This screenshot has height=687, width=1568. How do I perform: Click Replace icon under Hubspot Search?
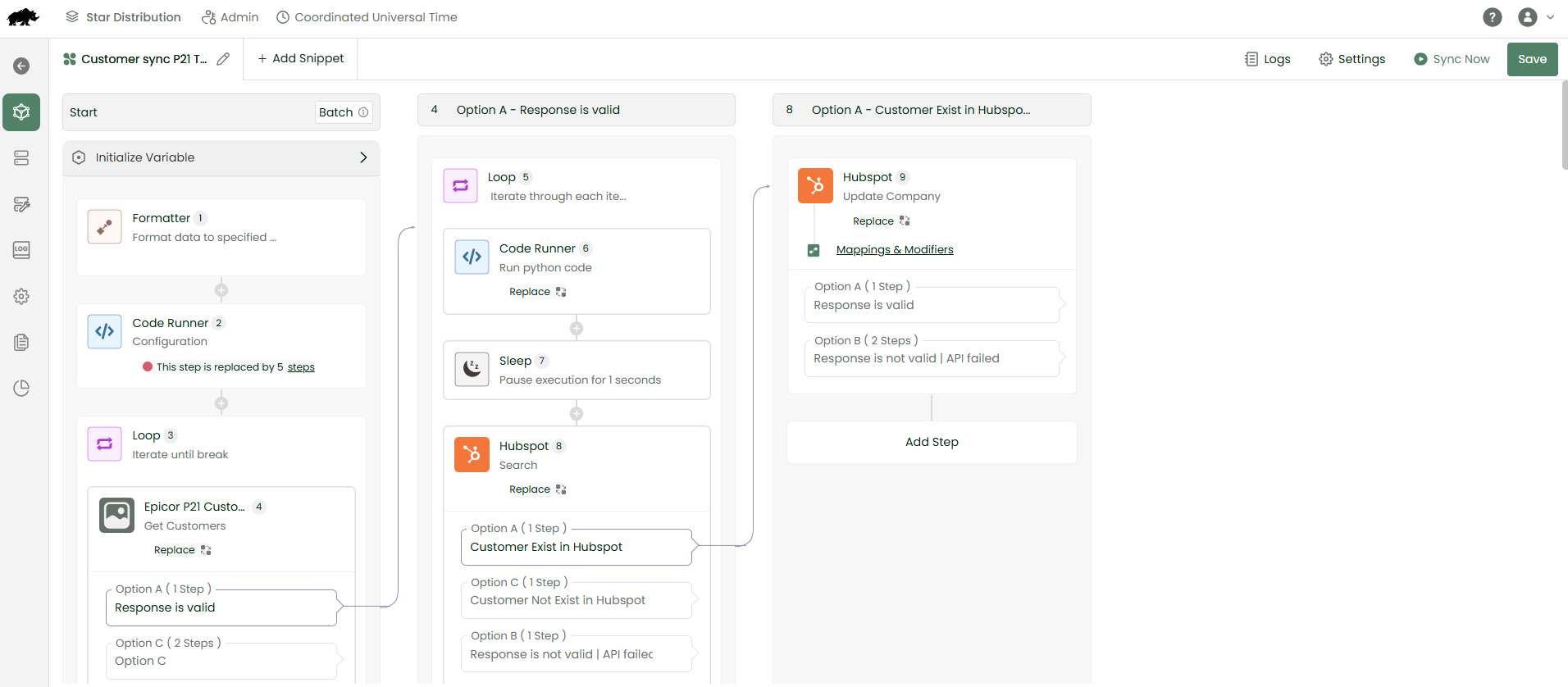pyautogui.click(x=561, y=489)
